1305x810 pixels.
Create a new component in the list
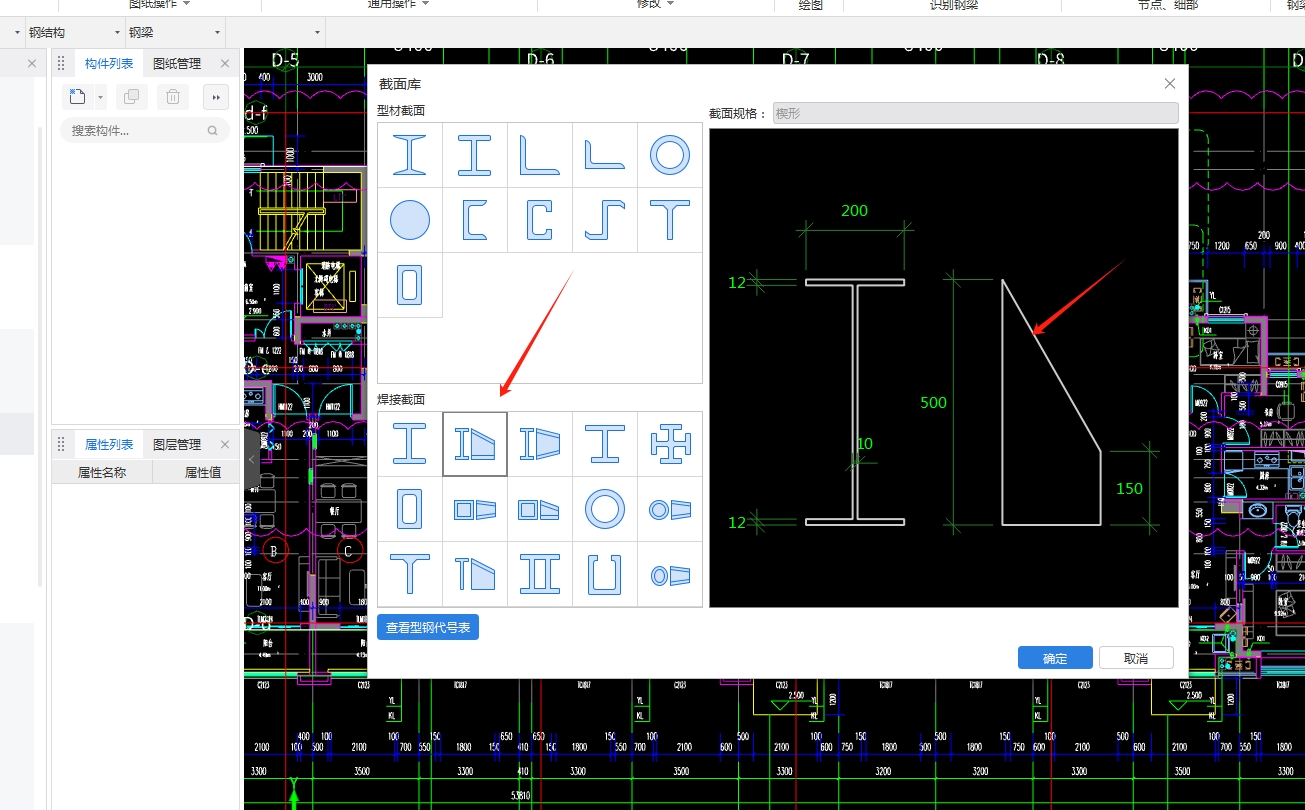click(78, 97)
